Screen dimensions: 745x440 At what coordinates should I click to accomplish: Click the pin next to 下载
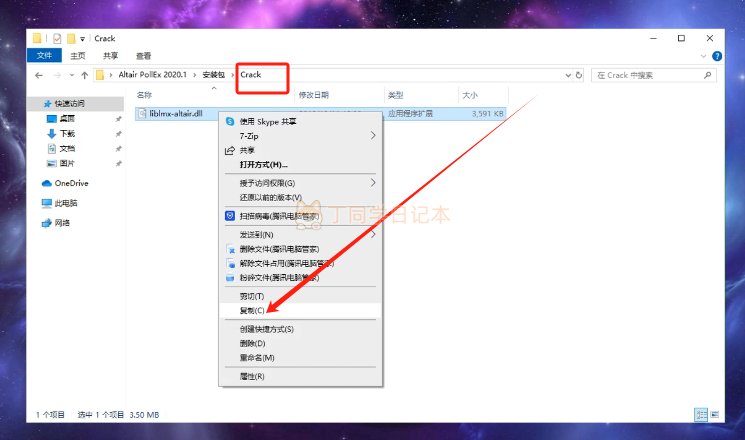pyautogui.click(x=118, y=134)
